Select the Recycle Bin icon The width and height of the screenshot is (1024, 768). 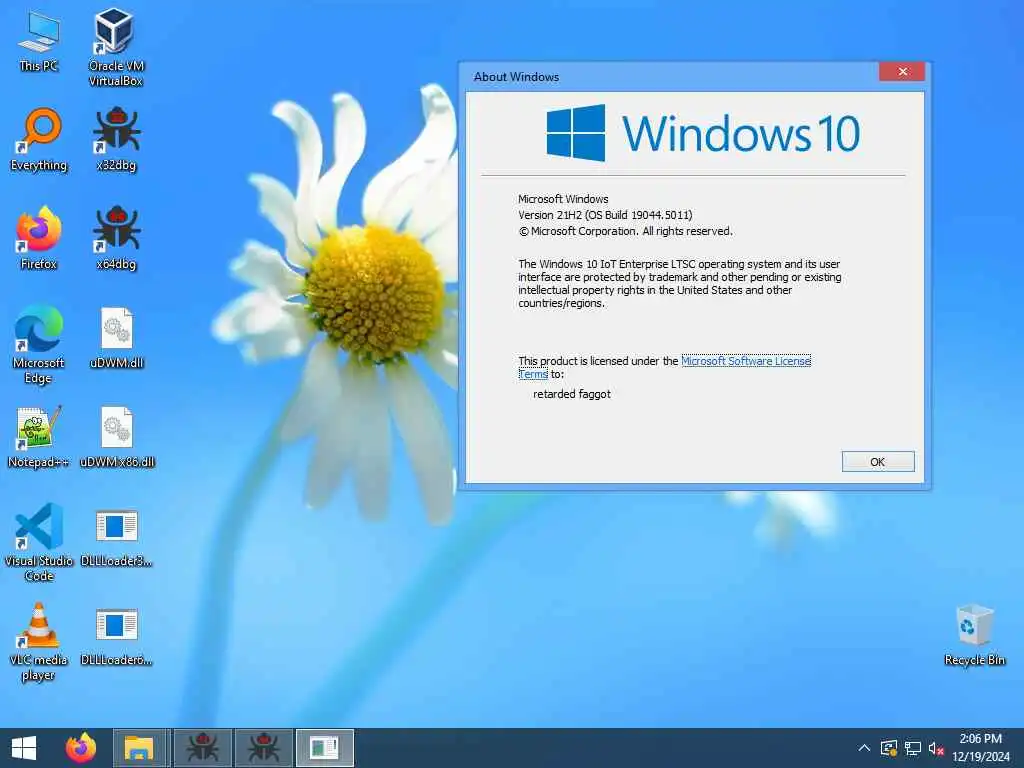974,635
